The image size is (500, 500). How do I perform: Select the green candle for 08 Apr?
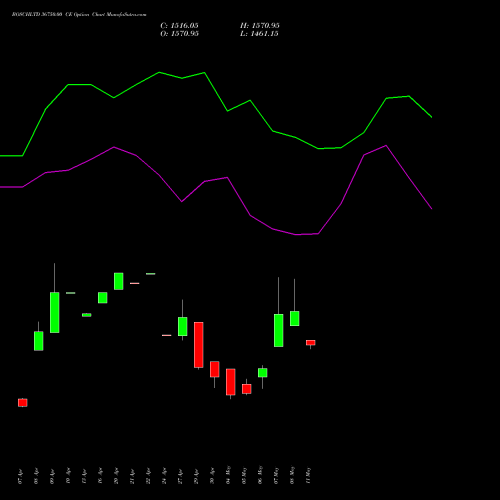point(39,341)
